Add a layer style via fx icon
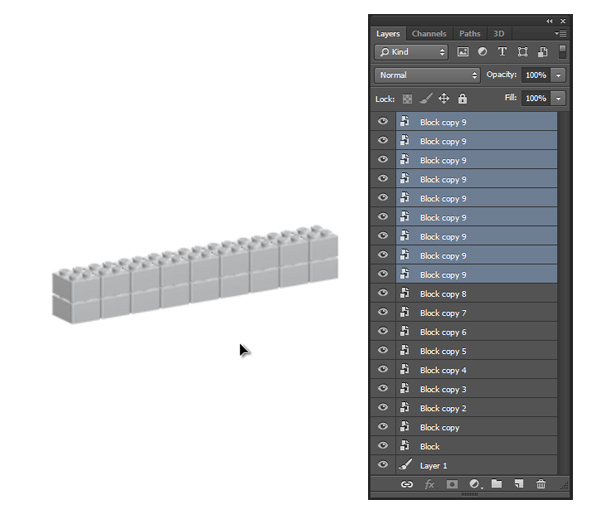The image size is (600, 525). click(x=429, y=484)
